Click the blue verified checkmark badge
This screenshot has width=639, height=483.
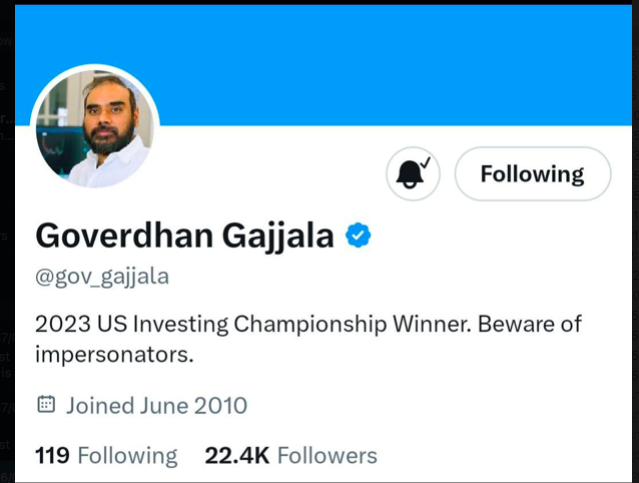(358, 235)
